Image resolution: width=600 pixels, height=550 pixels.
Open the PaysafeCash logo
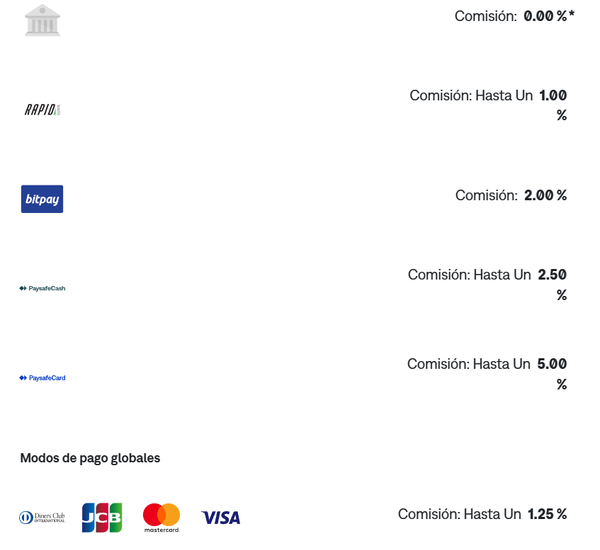coord(42,288)
